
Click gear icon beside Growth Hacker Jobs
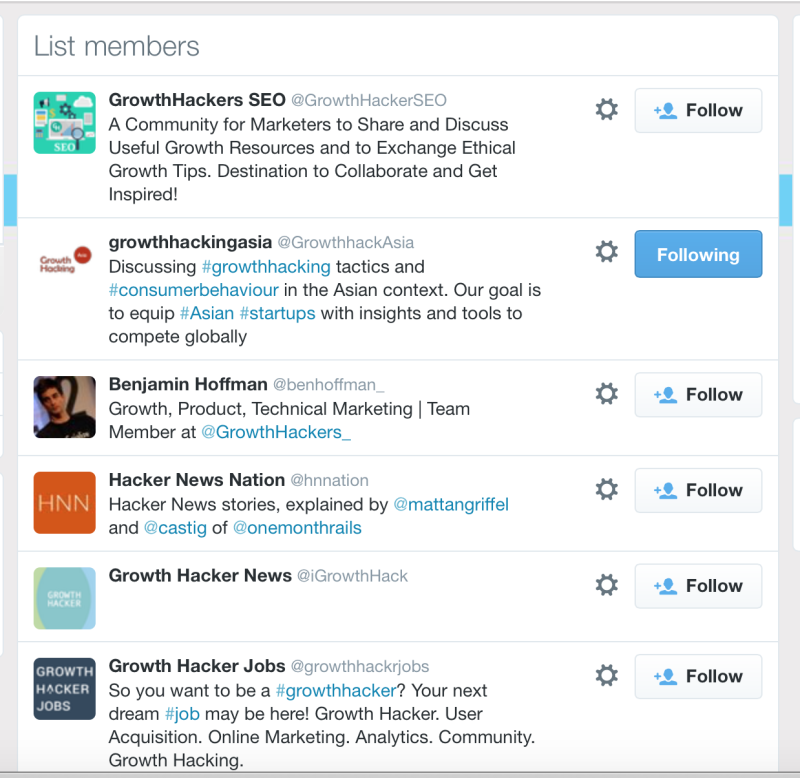[x=607, y=675]
